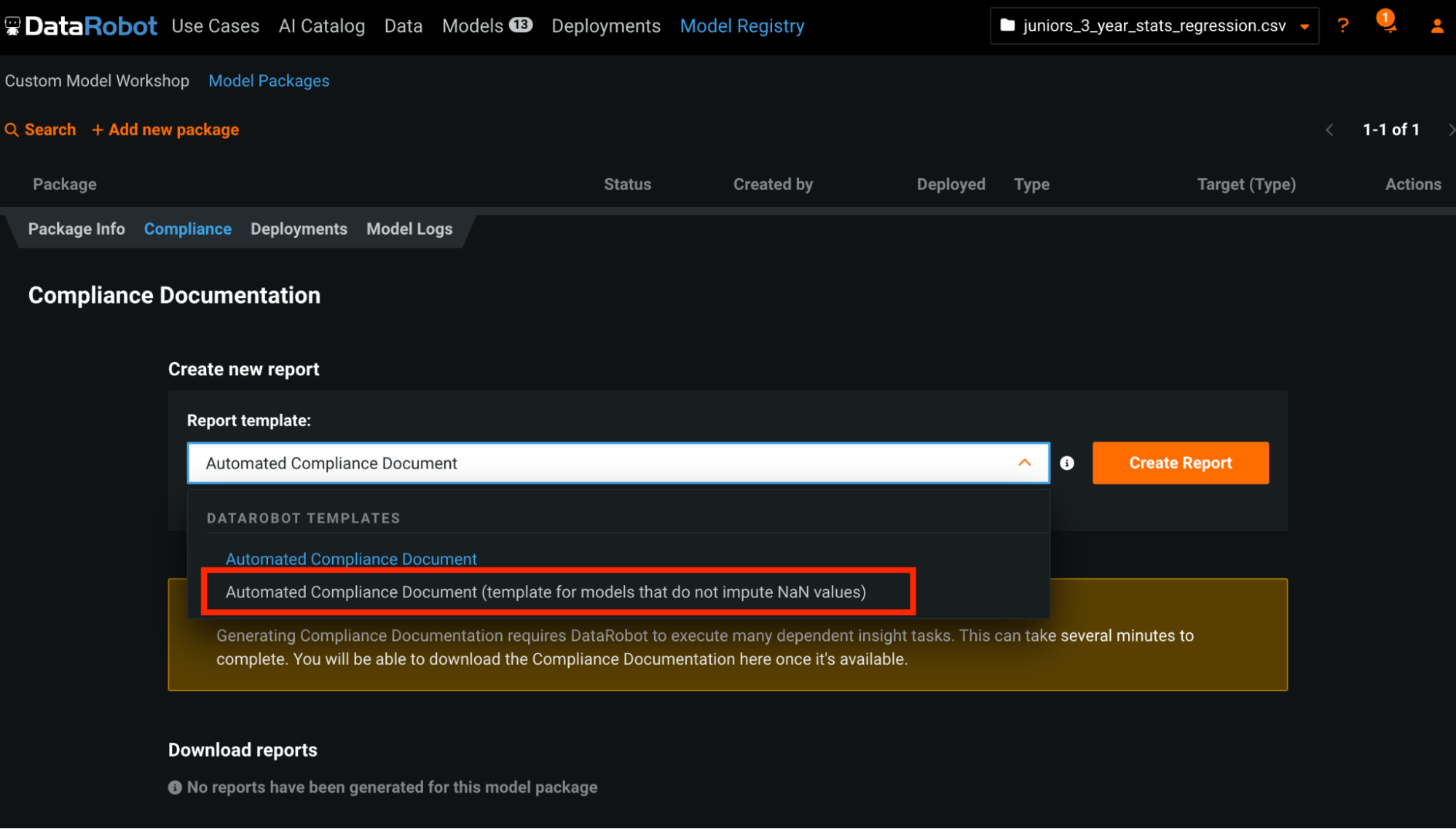Click Add new package
Screen dimensions: 1456x829
pyautogui.click(x=165, y=130)
